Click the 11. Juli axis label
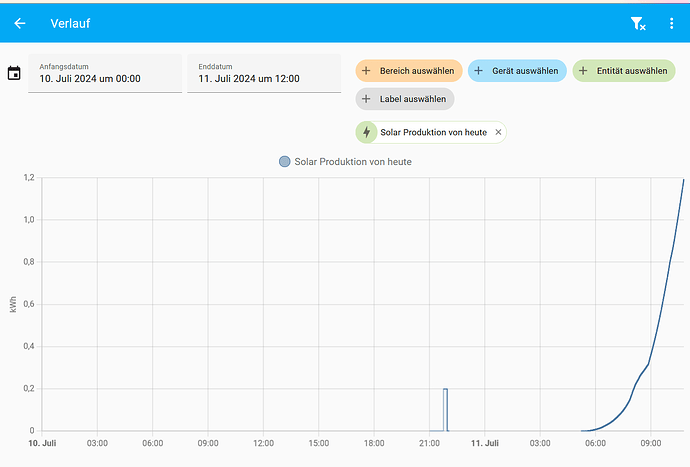 click(484, 443)
